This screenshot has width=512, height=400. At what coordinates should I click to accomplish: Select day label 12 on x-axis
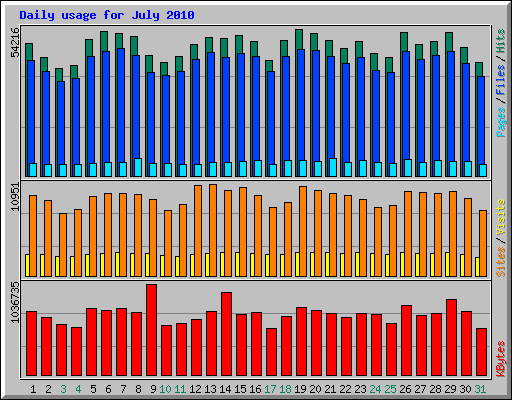pyautogui.click(x=195, y=389)
